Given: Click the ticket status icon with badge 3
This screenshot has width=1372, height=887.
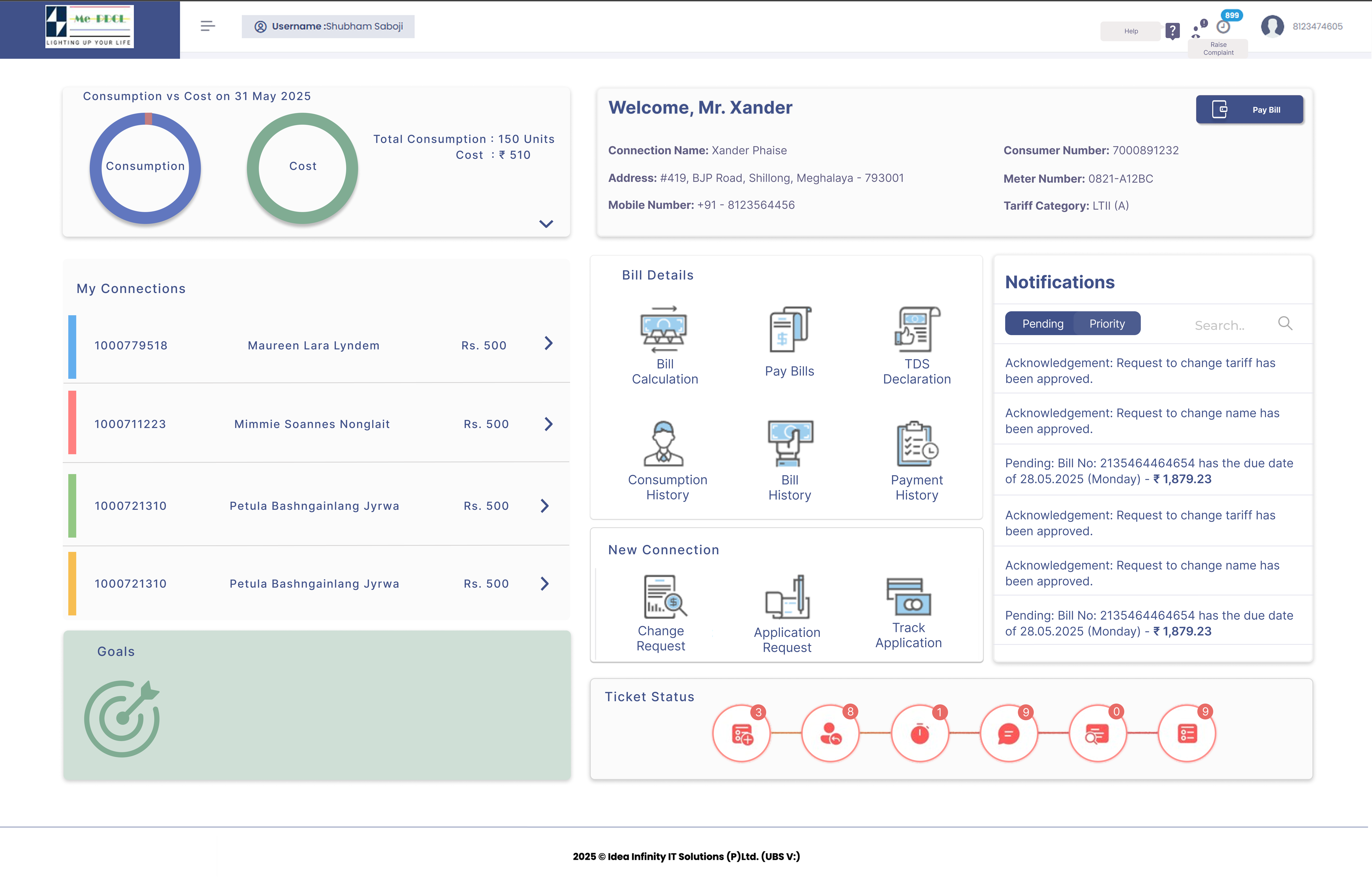Looking at the screenshot, I should pyautogui.click(x=742, y=733).
